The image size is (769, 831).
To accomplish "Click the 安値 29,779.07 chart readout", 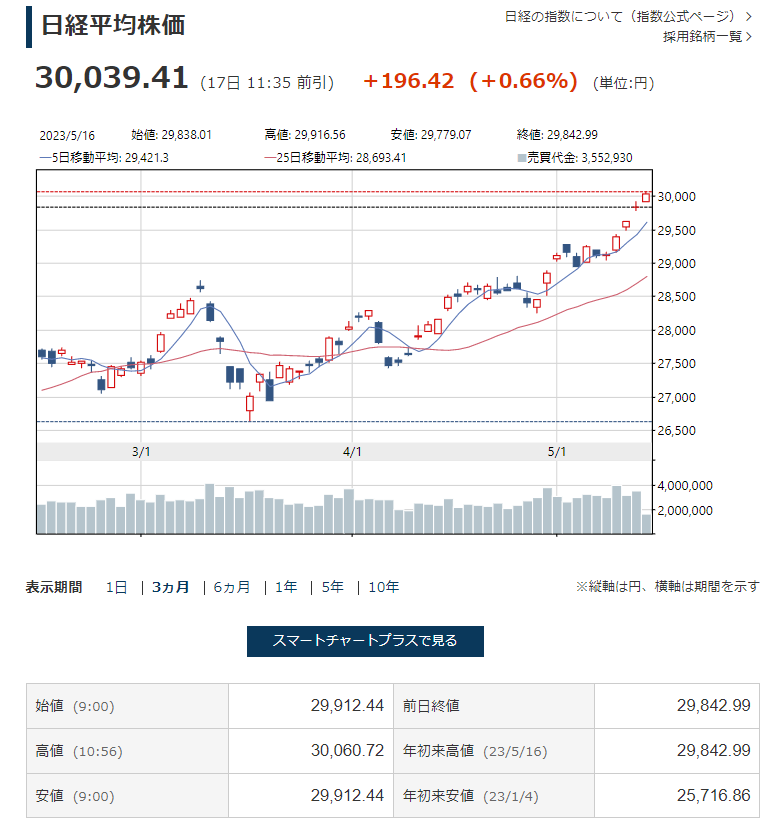I will (431, 135).
